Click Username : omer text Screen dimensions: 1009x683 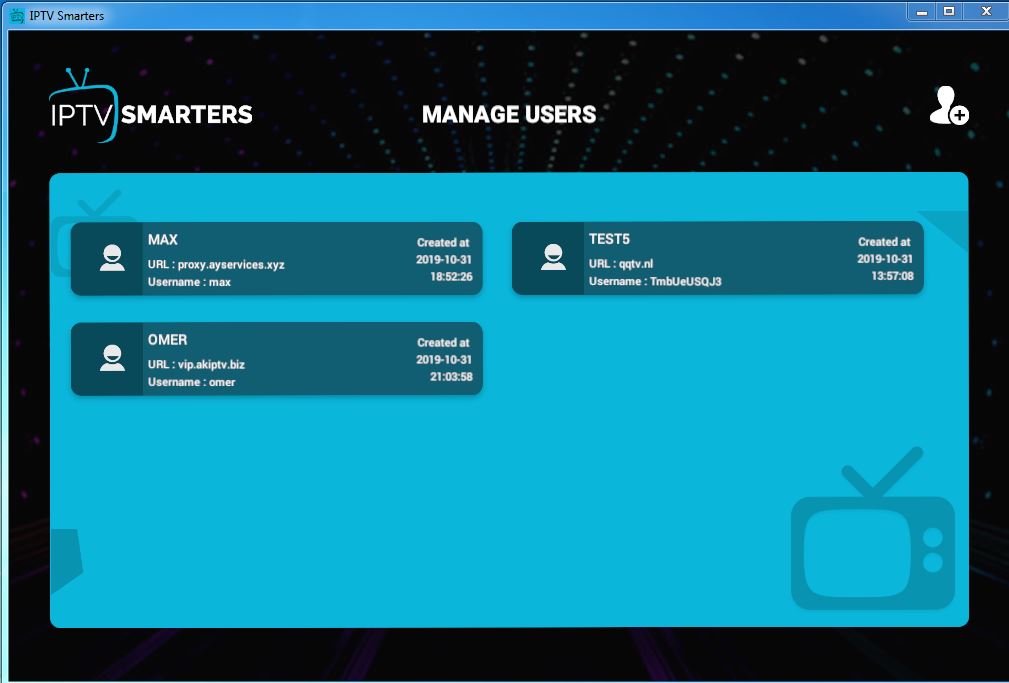coord(192,382)
